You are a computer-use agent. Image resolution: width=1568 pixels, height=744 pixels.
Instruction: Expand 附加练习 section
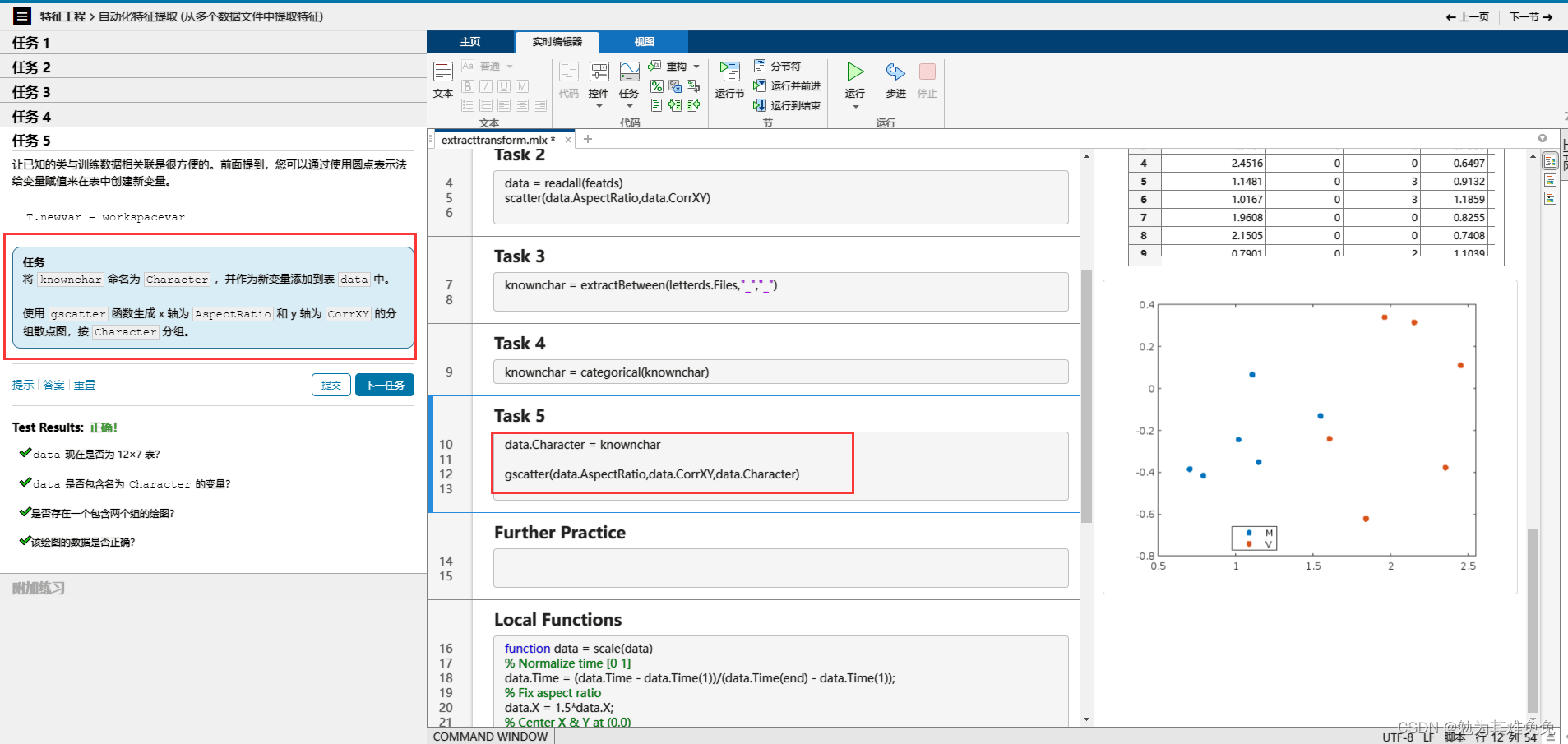(x=213, y=588)
